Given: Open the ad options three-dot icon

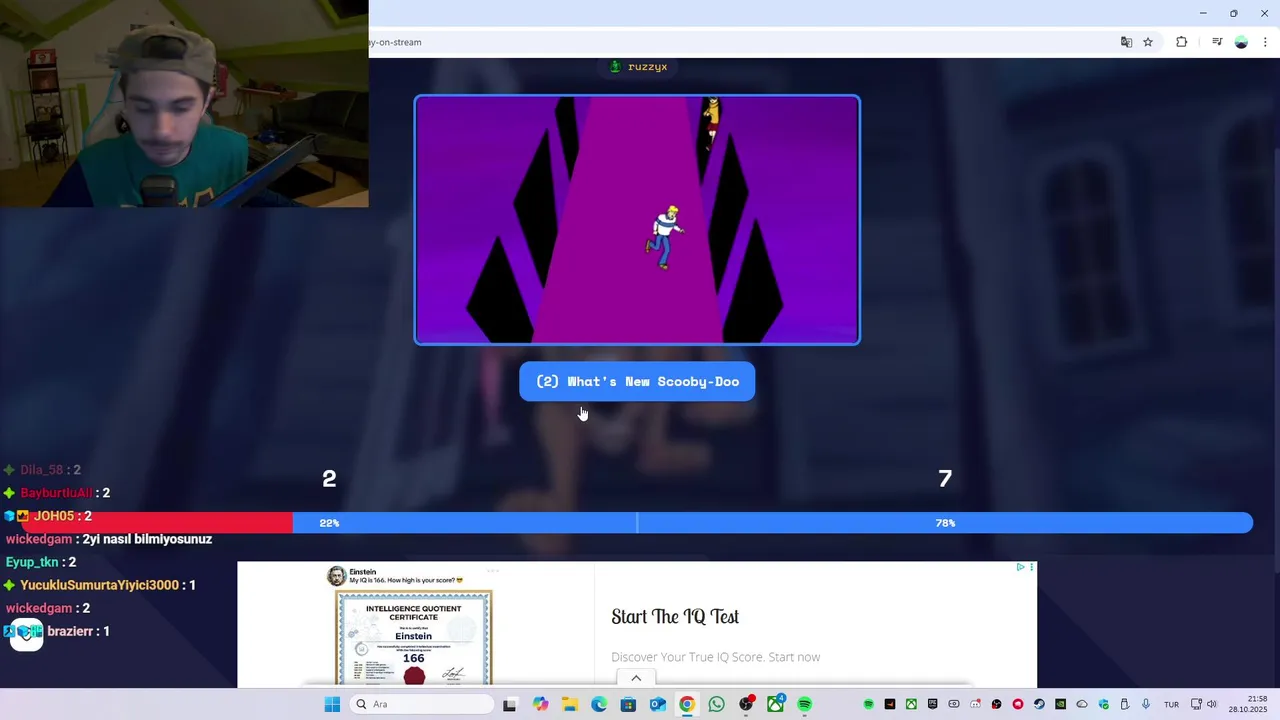Looking at the screenshot, I should pyautogui.click(x=1032, y=567).
